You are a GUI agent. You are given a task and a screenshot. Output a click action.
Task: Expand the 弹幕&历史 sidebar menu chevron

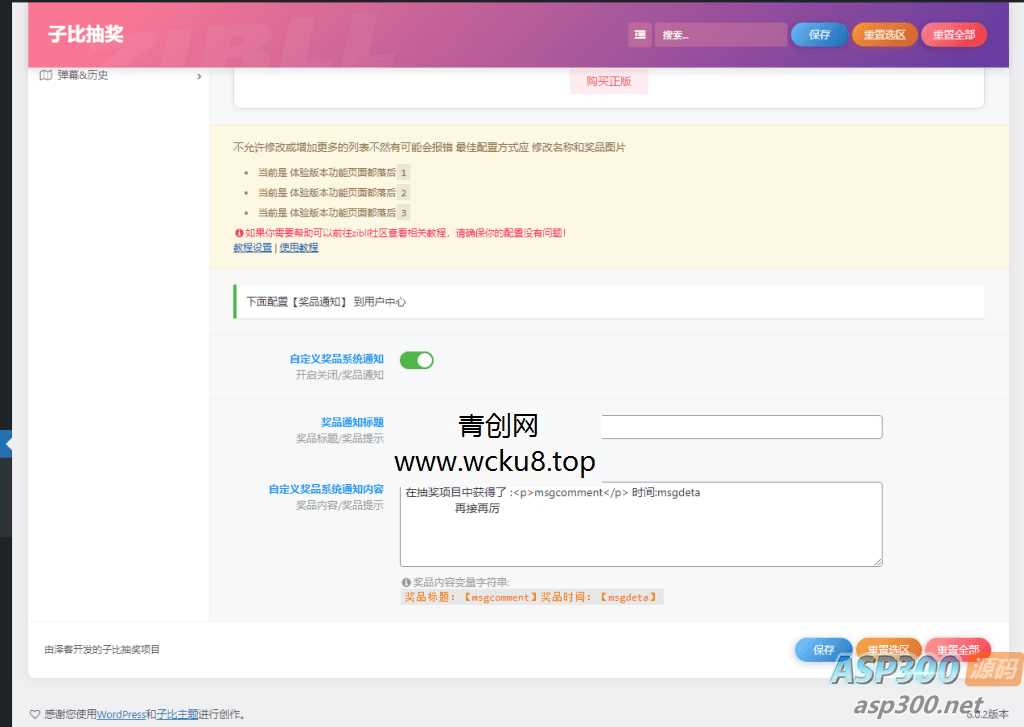point(198,74)
